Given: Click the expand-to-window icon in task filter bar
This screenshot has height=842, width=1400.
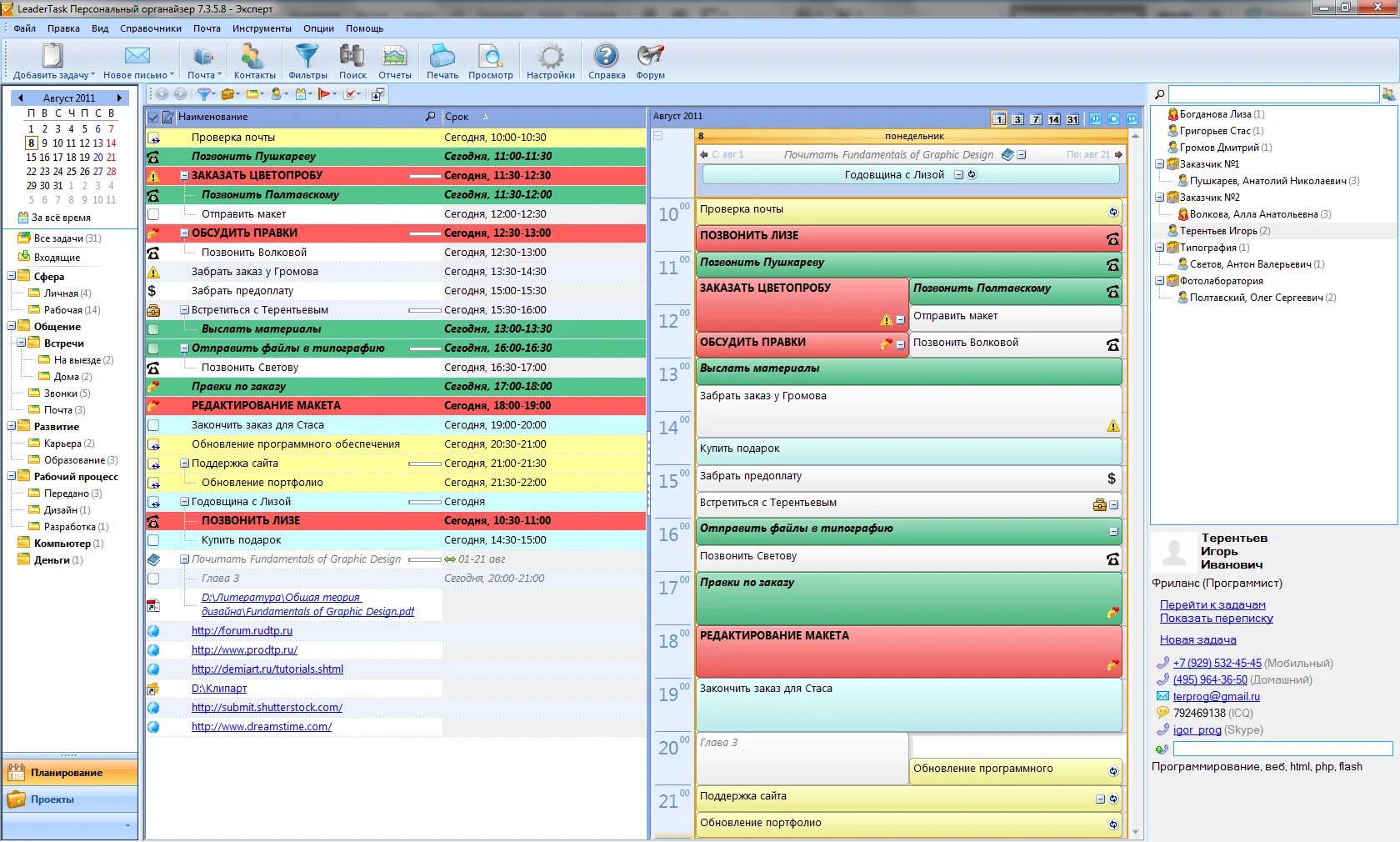Looking at the screenshot, I should pyautogui.click(x=377, y=94).
